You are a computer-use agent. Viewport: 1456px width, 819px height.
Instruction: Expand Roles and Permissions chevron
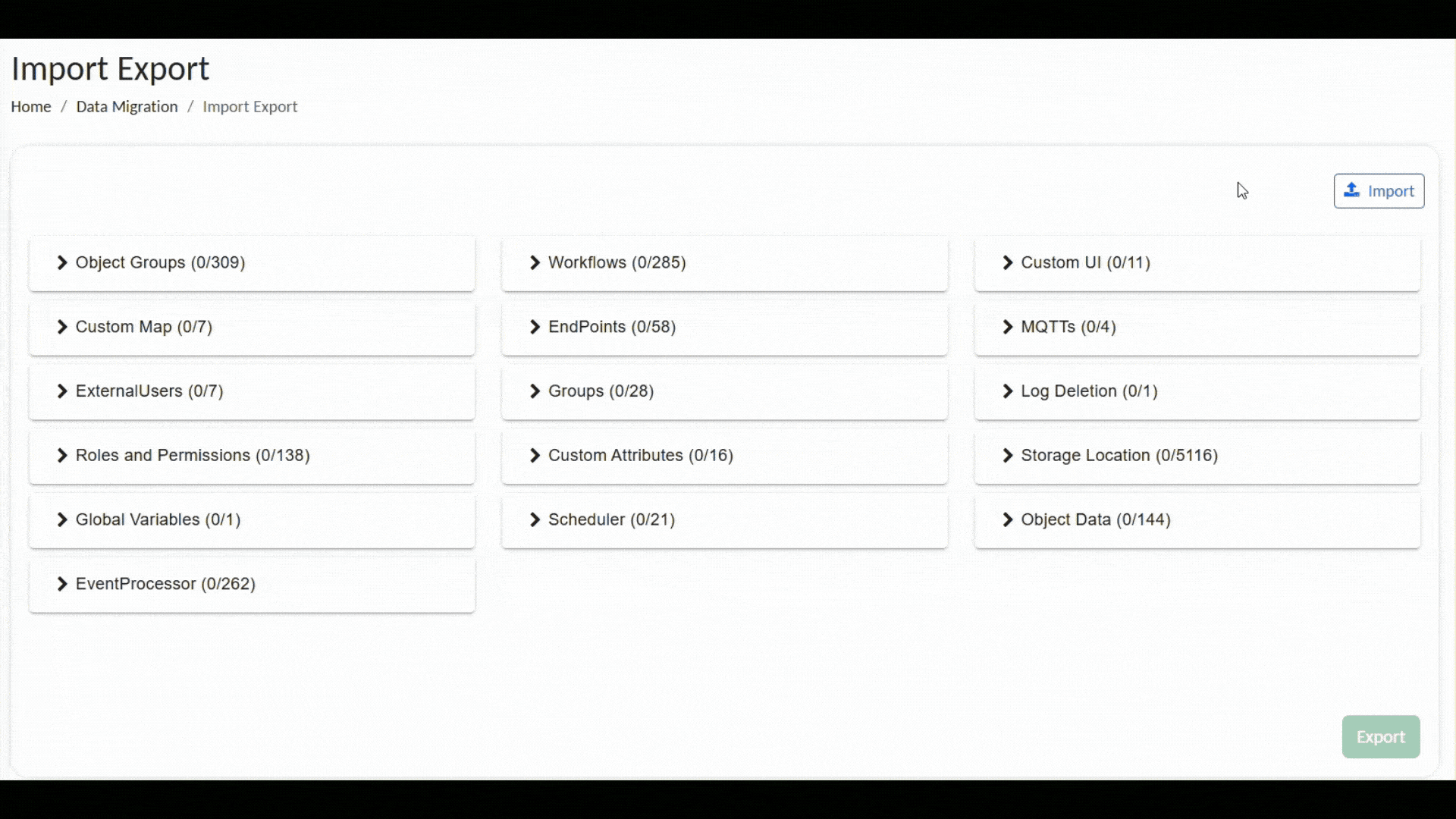point(62,456)
